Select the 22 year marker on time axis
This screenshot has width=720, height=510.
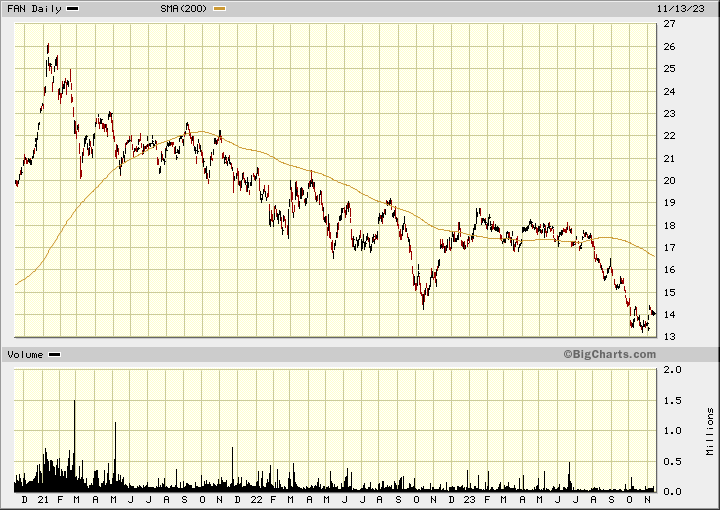click(x=257, y=499)
